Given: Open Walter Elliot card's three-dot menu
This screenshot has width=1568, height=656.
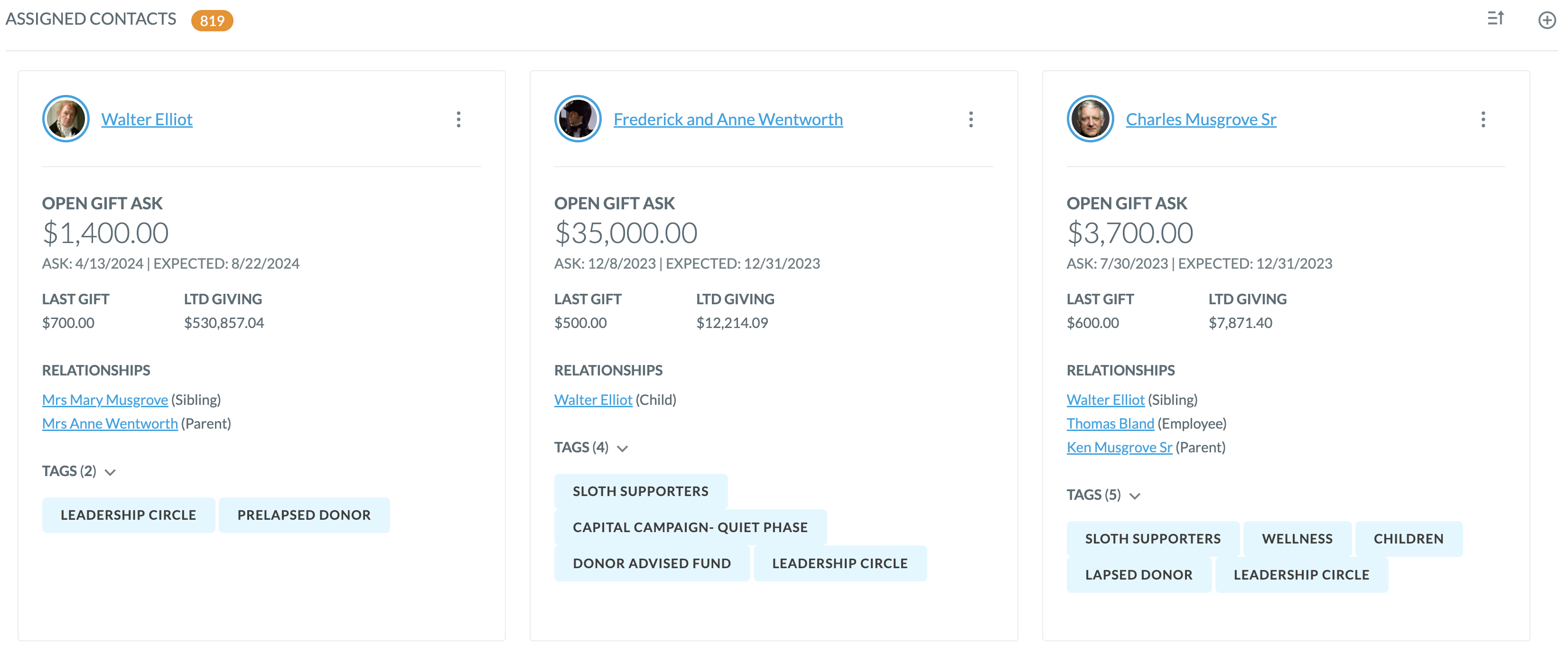Looking at the screenshot, I should click(458, 119).
